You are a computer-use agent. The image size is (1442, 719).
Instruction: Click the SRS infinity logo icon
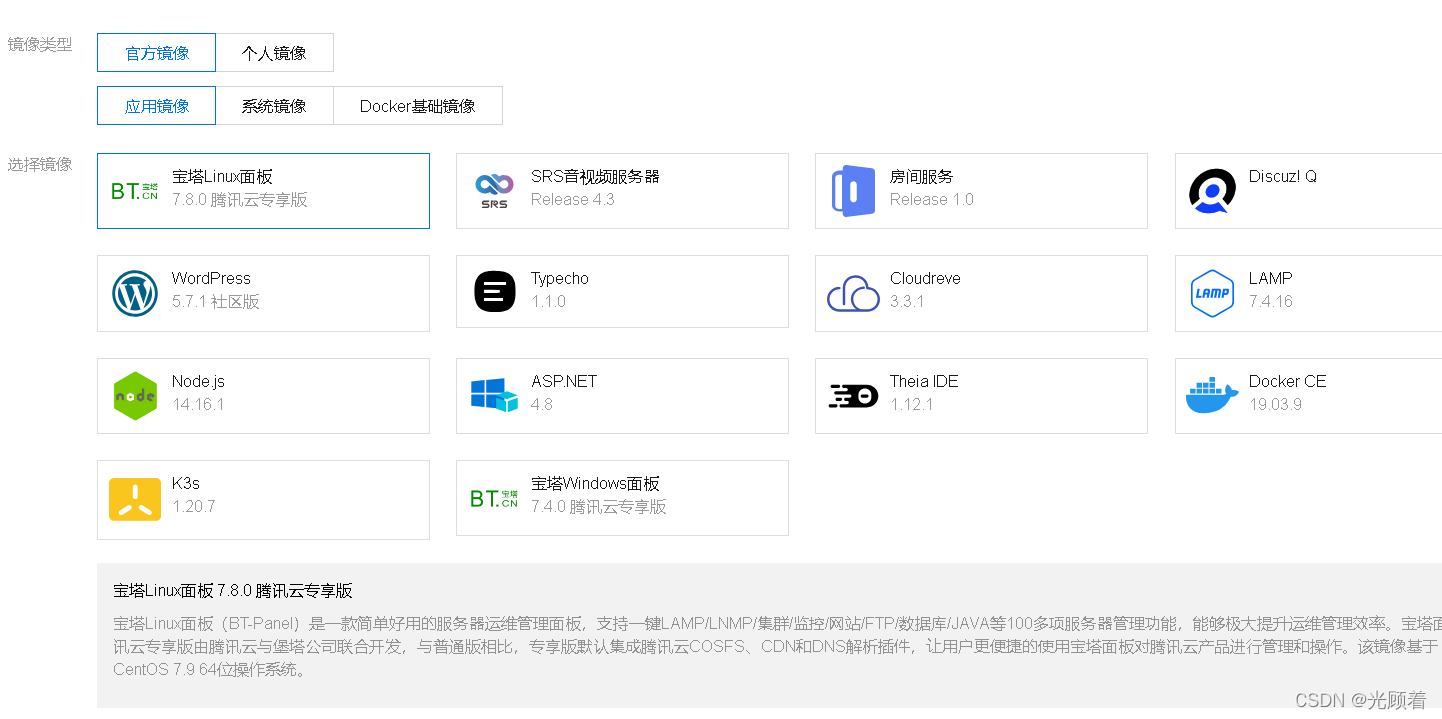(x=494, y=191)
